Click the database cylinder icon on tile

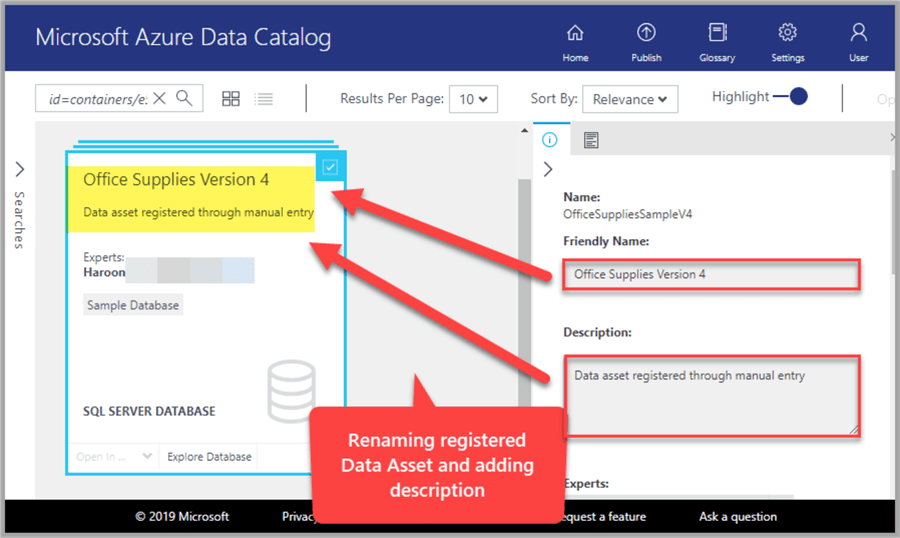click(x=291, y=390)
